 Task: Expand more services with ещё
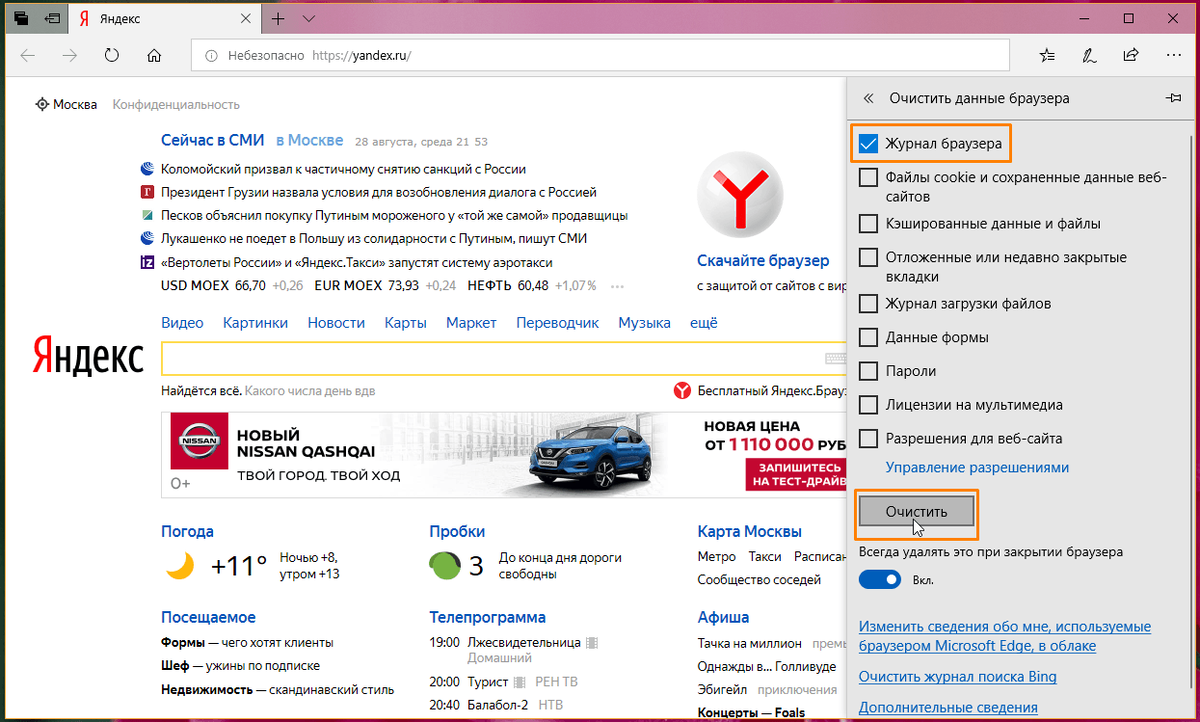pyautogui.click(x=704, y=323)
